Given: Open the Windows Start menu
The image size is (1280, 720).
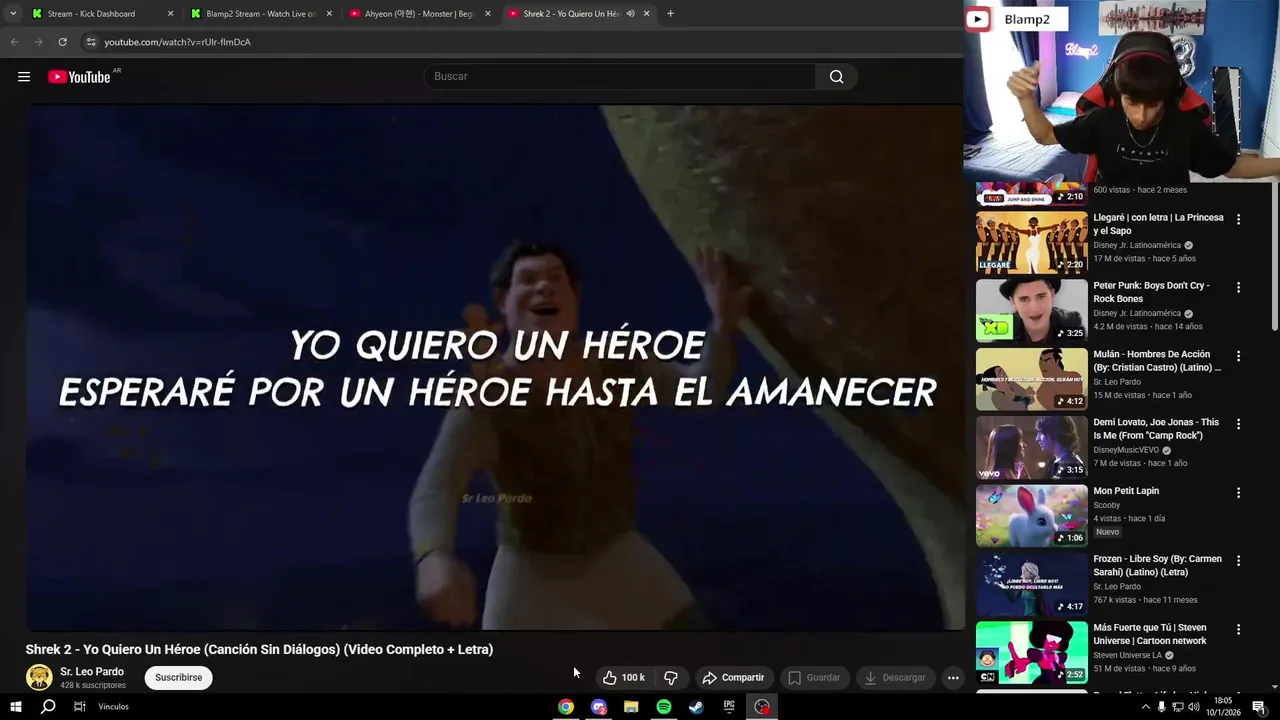Looking at the screenshot, I should [15, 707].
